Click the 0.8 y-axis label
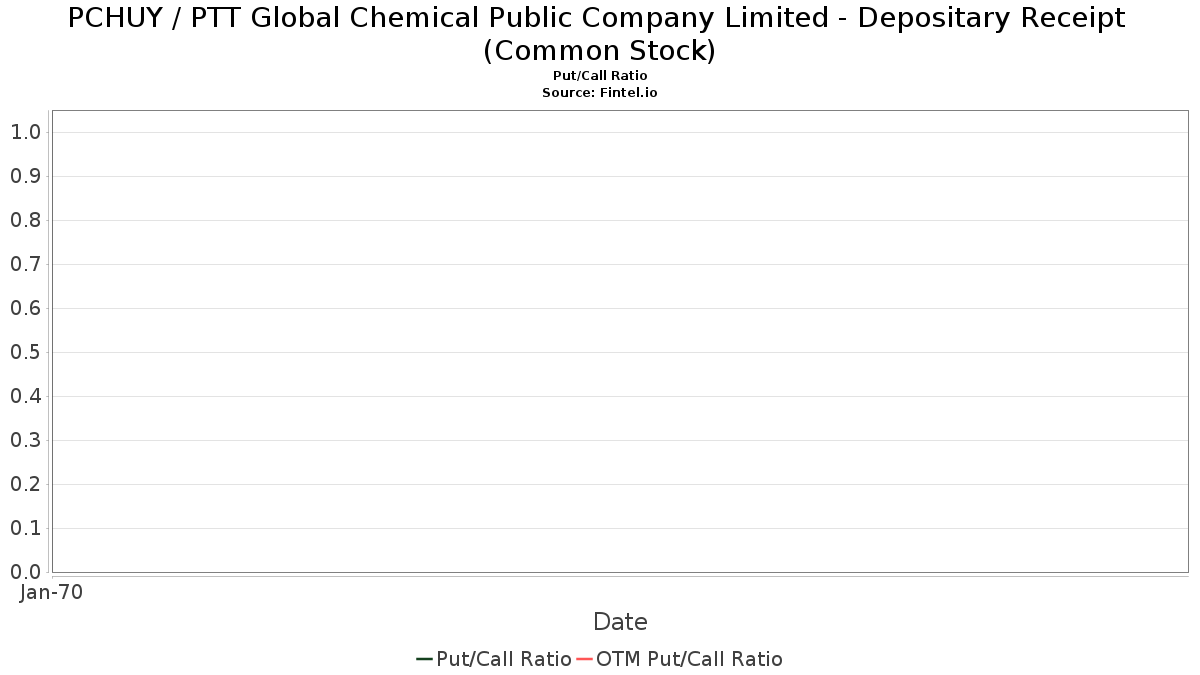 pos(25,220)
